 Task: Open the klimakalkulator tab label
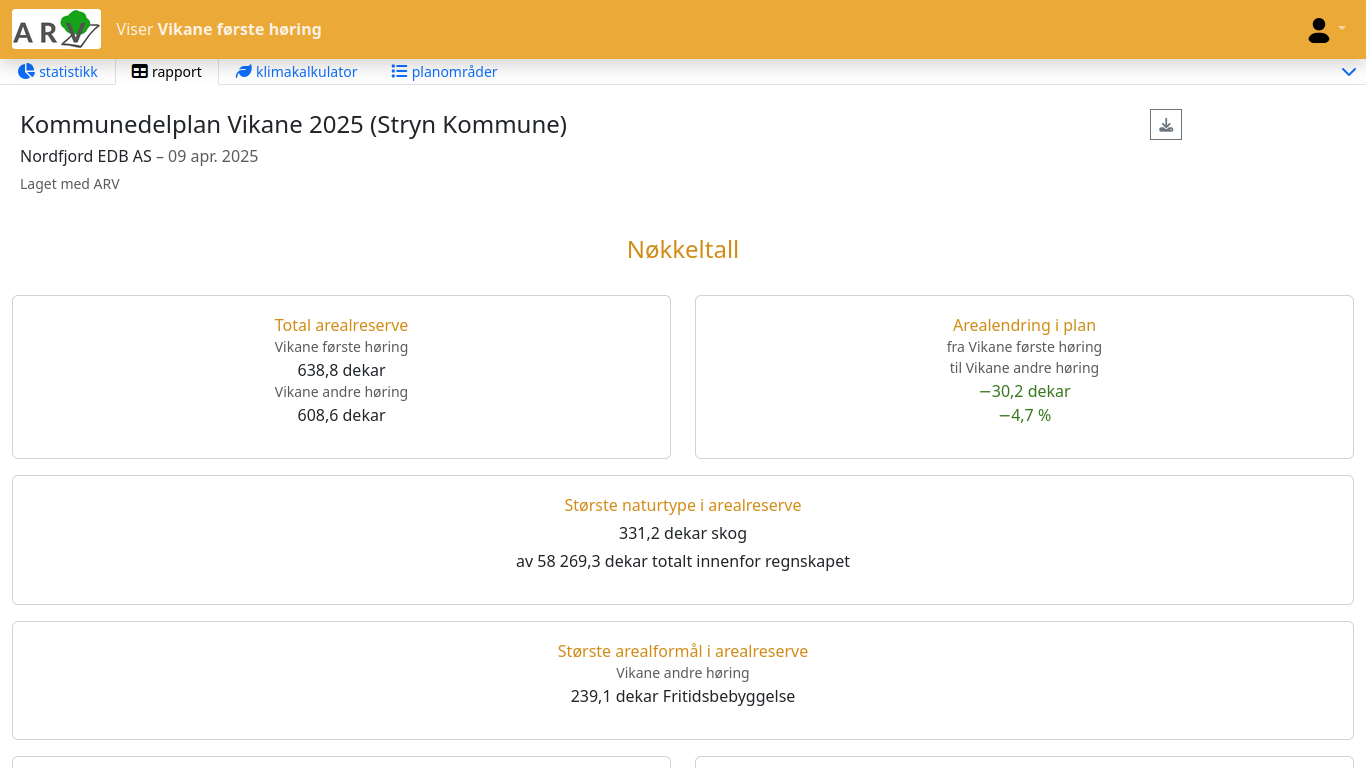click(306, 72)
